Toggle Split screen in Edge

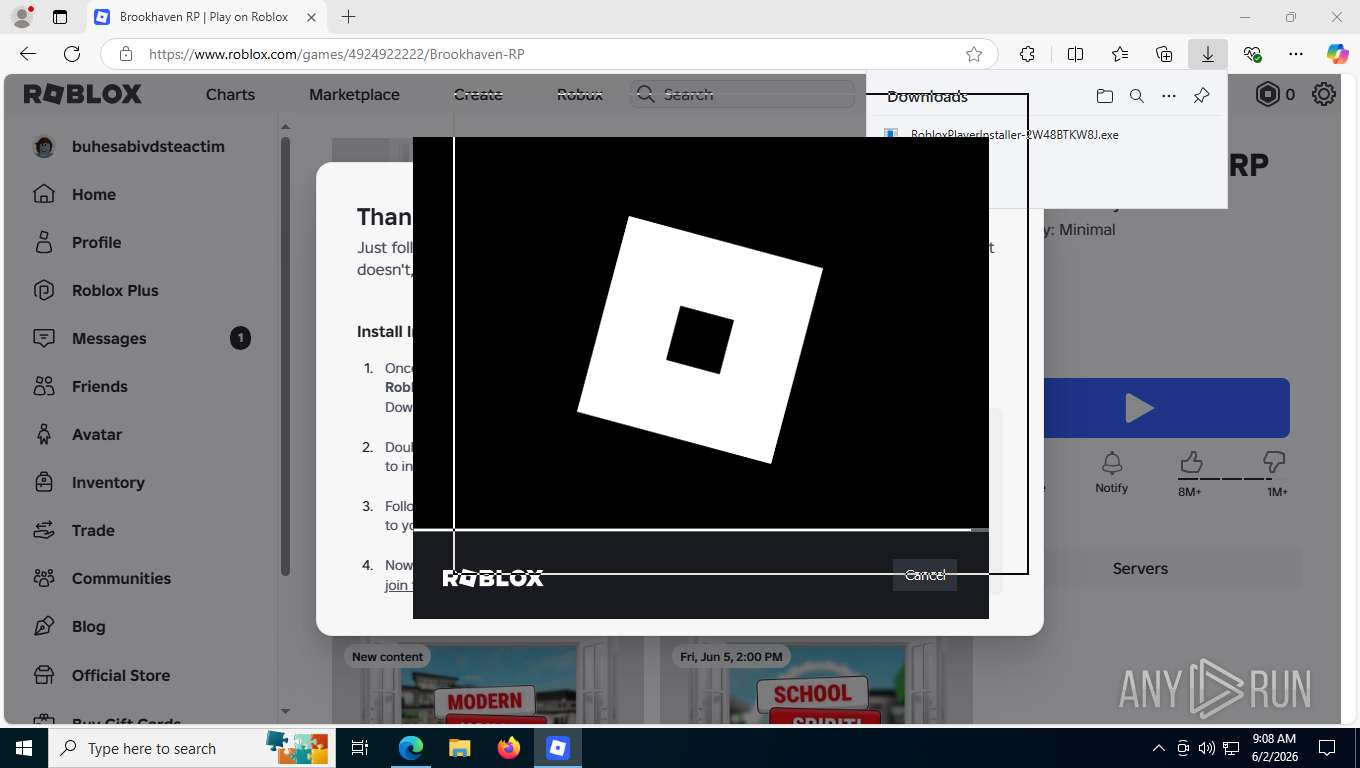coord(1075,54)
